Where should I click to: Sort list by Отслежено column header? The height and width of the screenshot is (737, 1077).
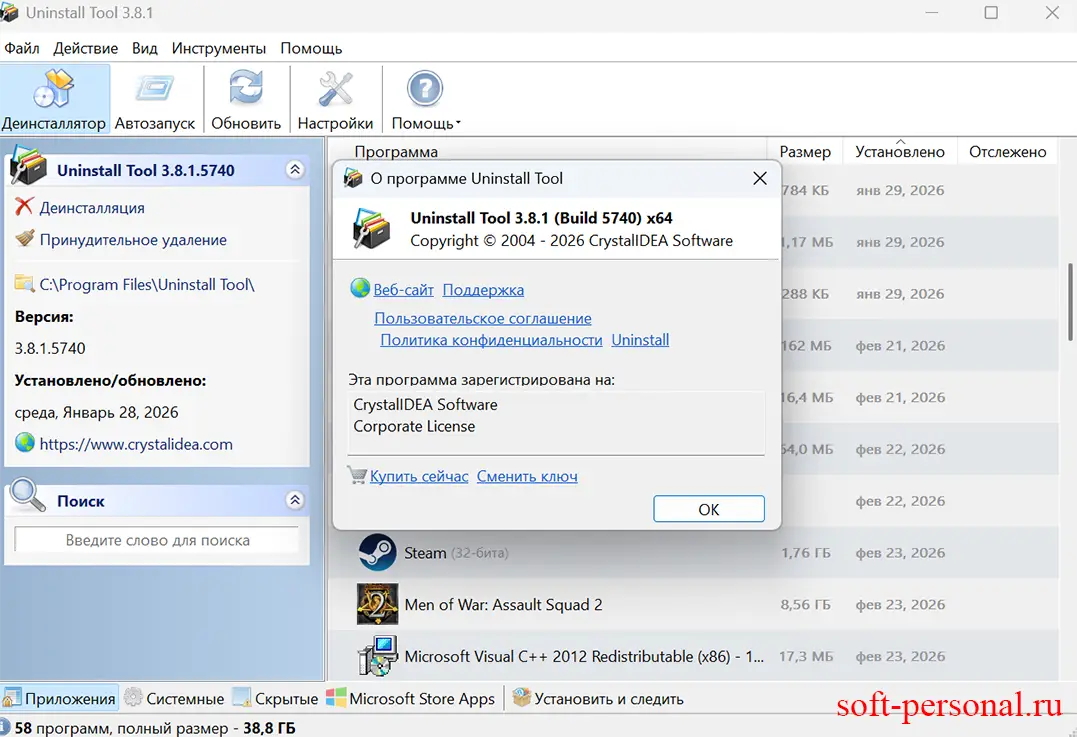[x=1008, y=152]
